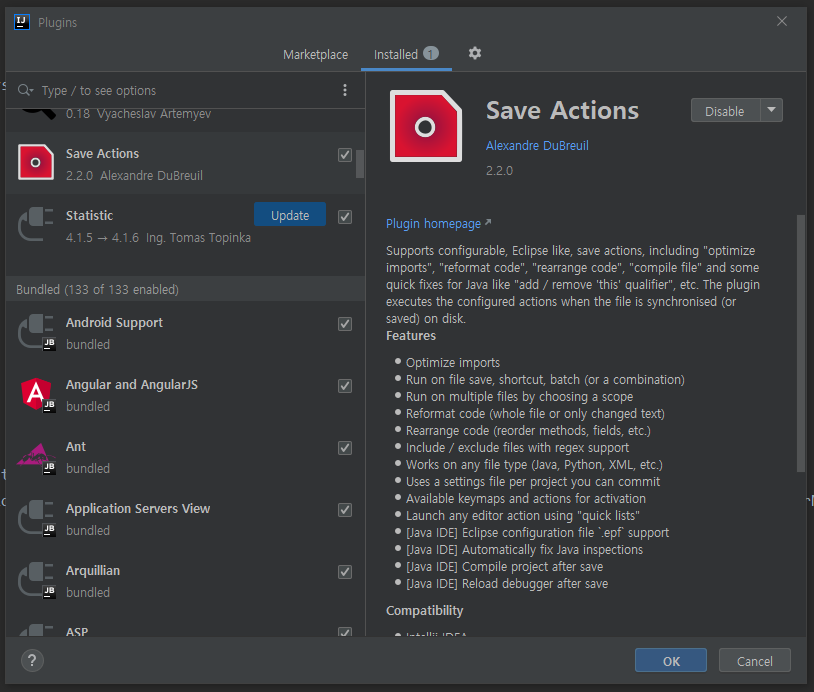Select Application Servers View plugin name
814x692 pixels.
(138, 509)
